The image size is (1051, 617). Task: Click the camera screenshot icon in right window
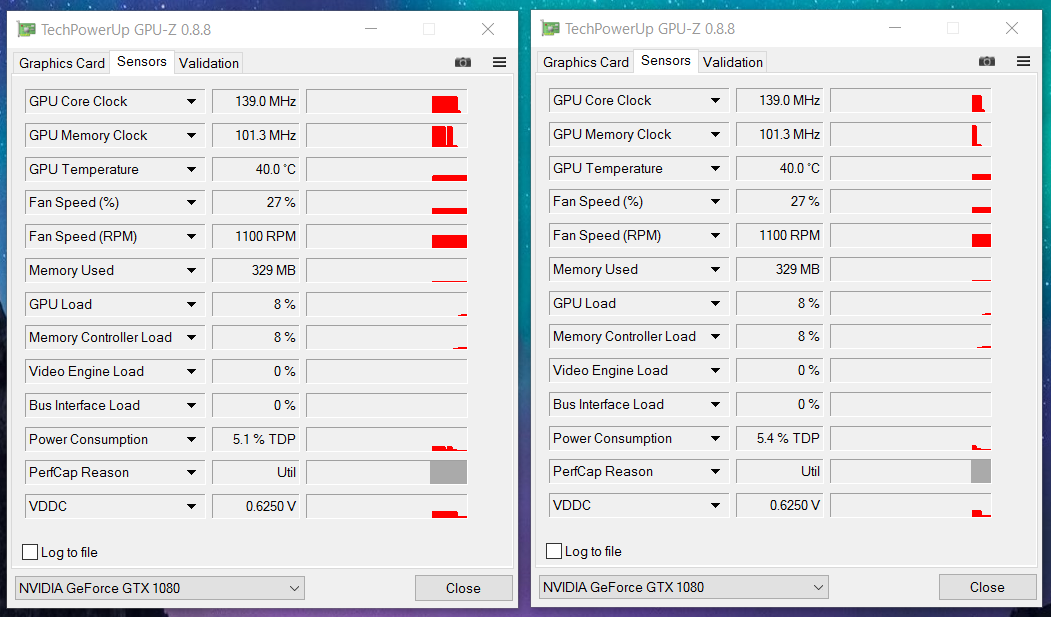point(987,62)
